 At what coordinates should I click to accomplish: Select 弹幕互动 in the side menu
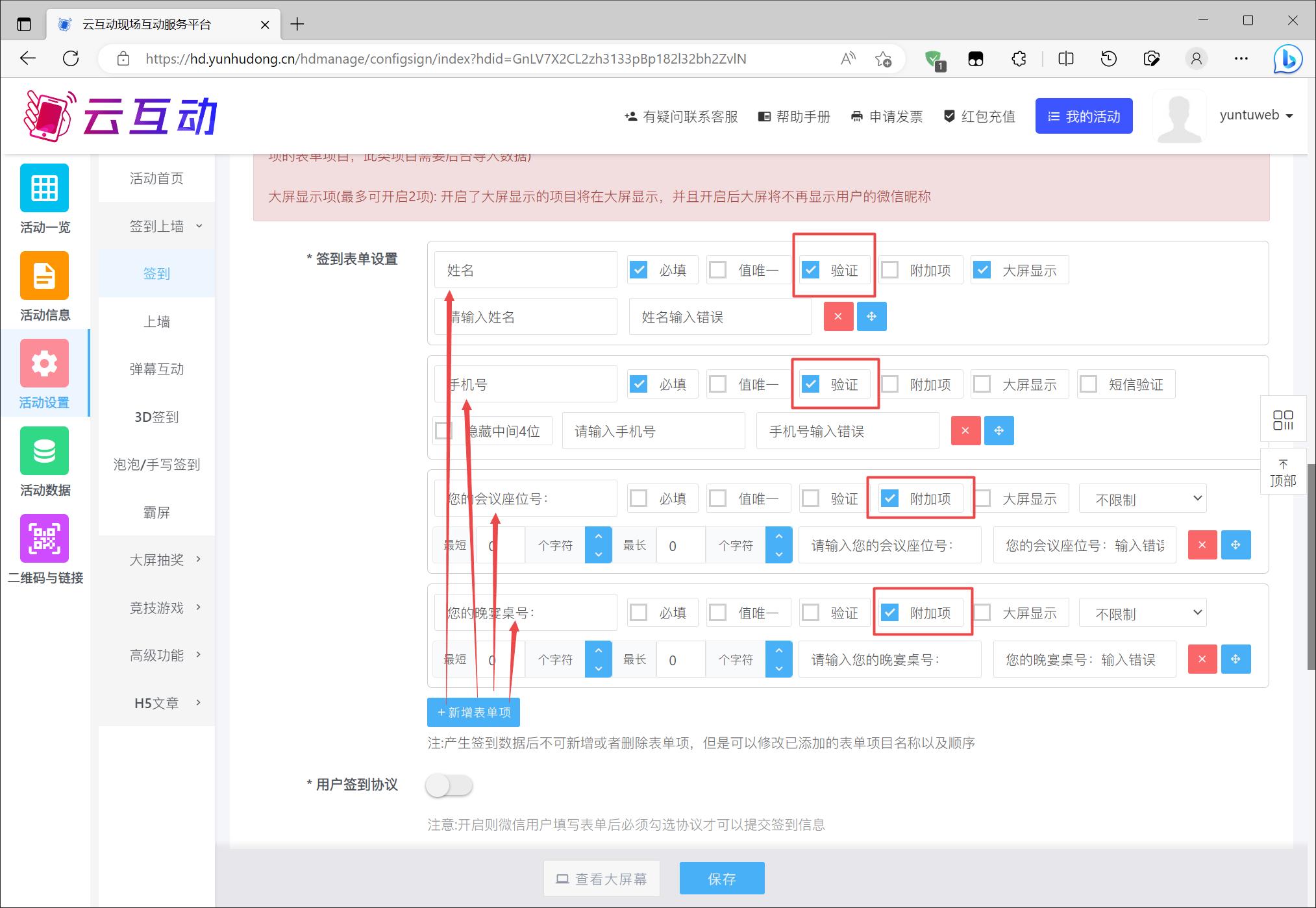tap(156, 369)
